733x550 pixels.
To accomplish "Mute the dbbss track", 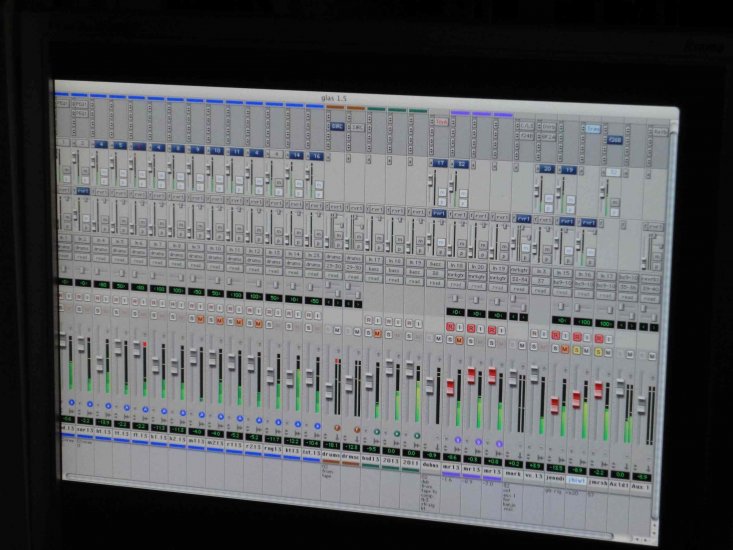I will click(438, 339).
